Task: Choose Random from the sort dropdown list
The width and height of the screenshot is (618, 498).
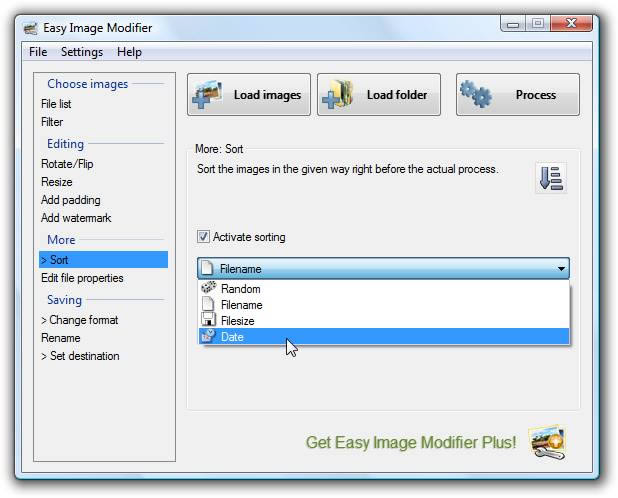Action: tap(383, 288)
